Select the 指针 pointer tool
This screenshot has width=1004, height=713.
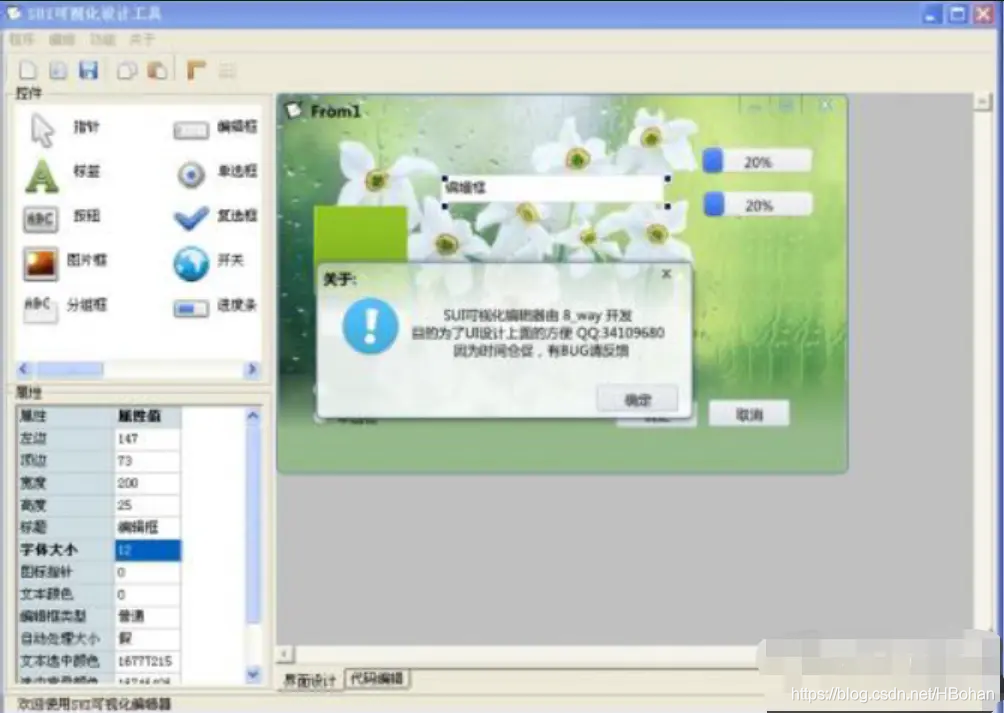coord(64,129)
